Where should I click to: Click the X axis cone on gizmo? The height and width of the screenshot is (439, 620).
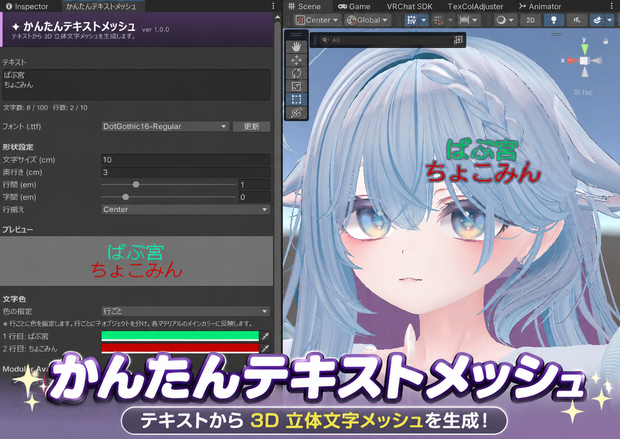[573, 61]
